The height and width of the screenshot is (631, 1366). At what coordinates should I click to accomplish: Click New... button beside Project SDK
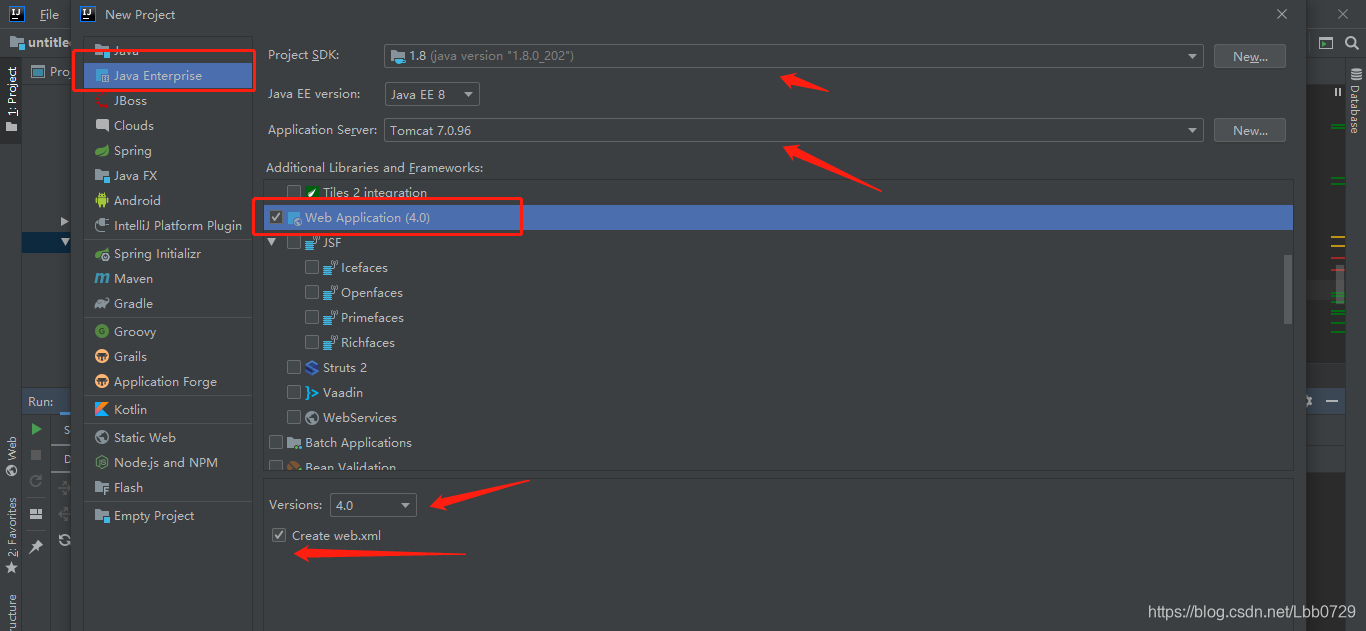pos(1250,57)
